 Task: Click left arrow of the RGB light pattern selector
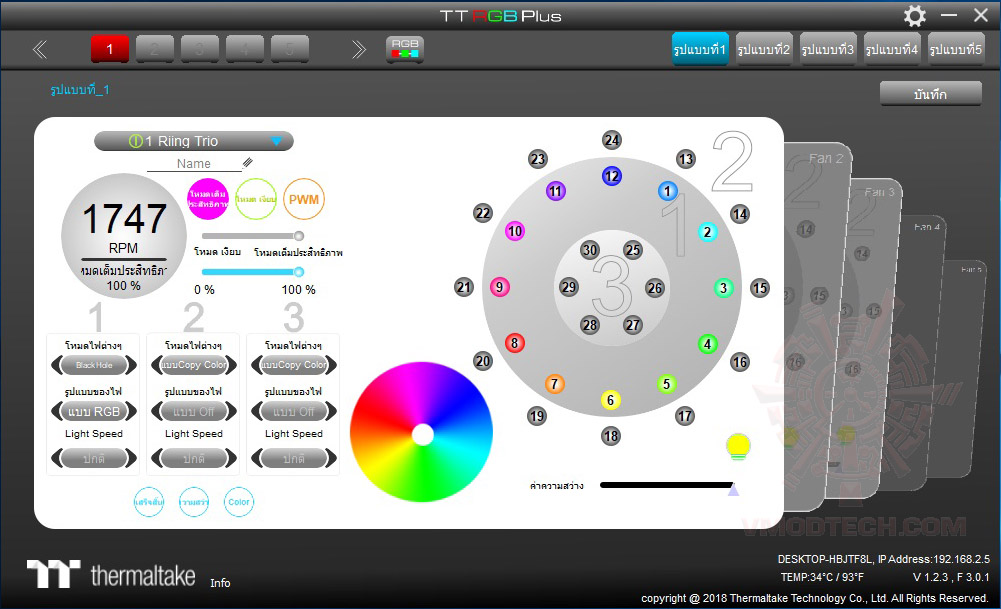click(56, 412)
